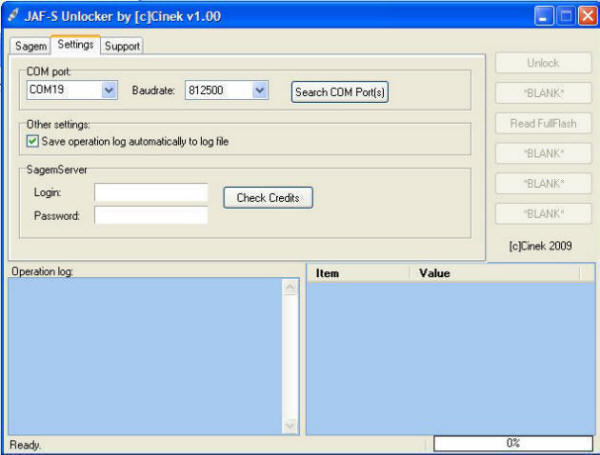The height and width of the screenshot is (455, 600).
Task: Click the Check Credits button
Action: [268, 197]
